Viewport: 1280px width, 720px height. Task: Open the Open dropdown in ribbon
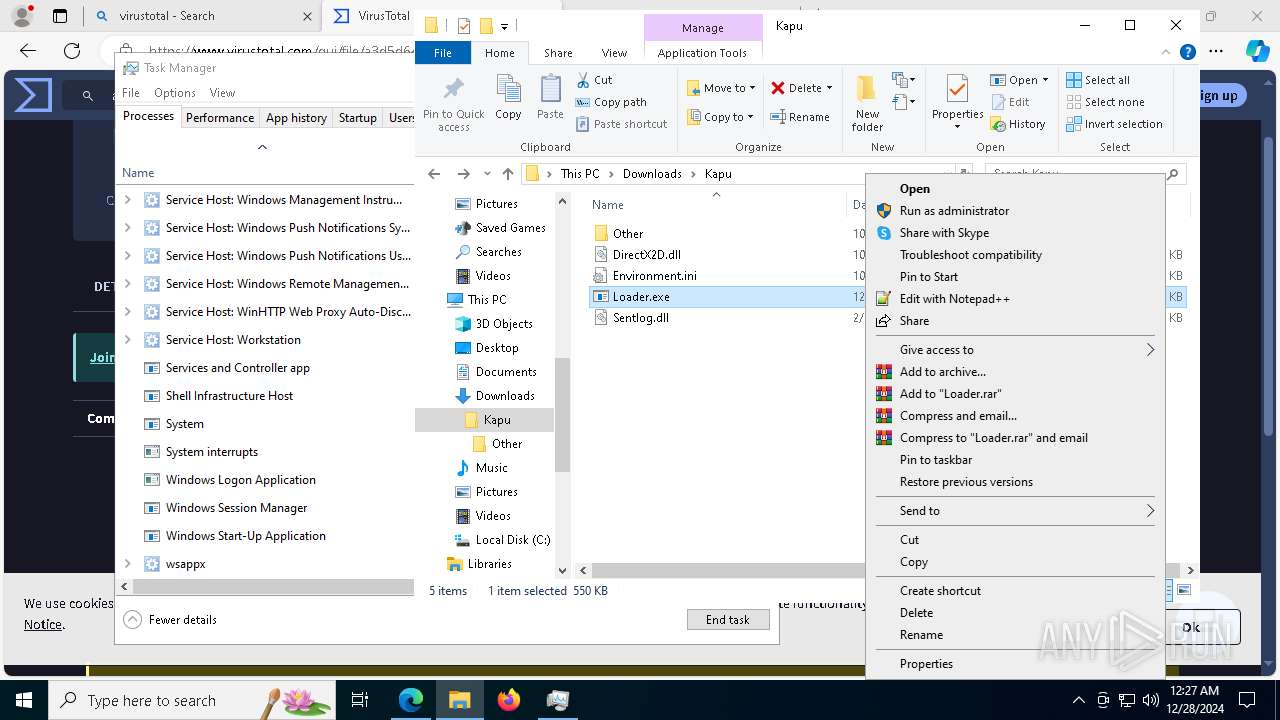click(1019, 80)
